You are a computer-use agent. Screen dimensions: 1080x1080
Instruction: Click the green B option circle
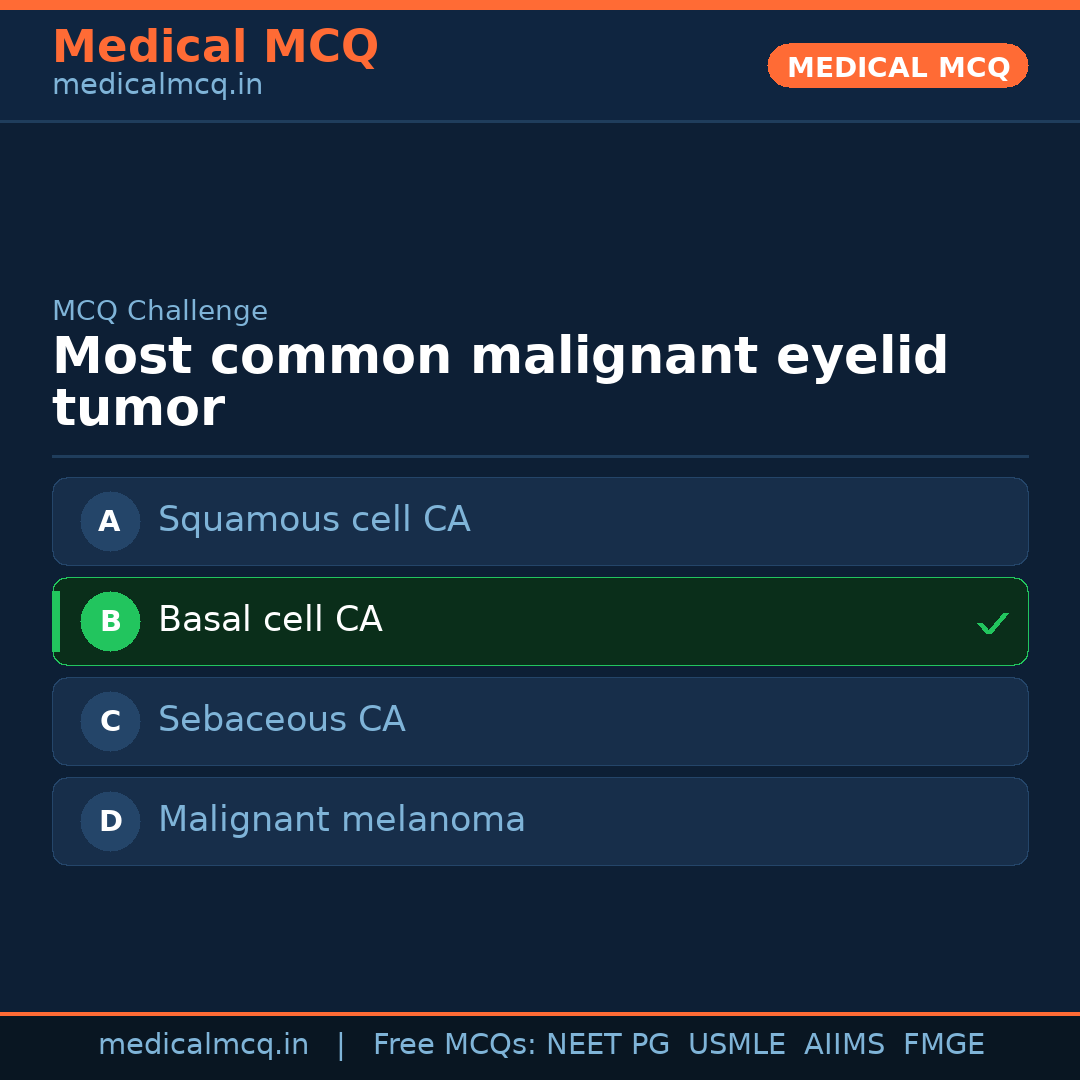(x=110, y=621)
